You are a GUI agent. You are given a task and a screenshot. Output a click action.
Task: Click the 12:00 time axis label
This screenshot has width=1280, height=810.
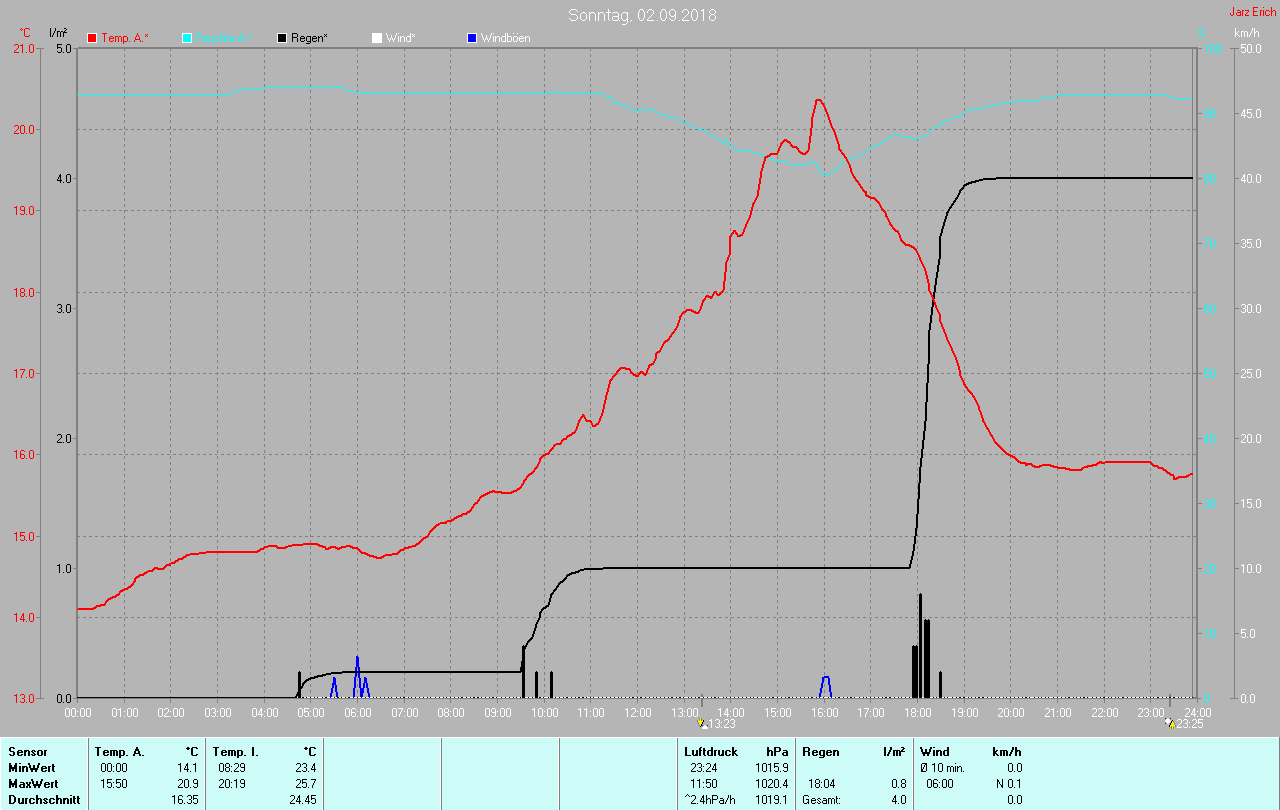point(637,713)
